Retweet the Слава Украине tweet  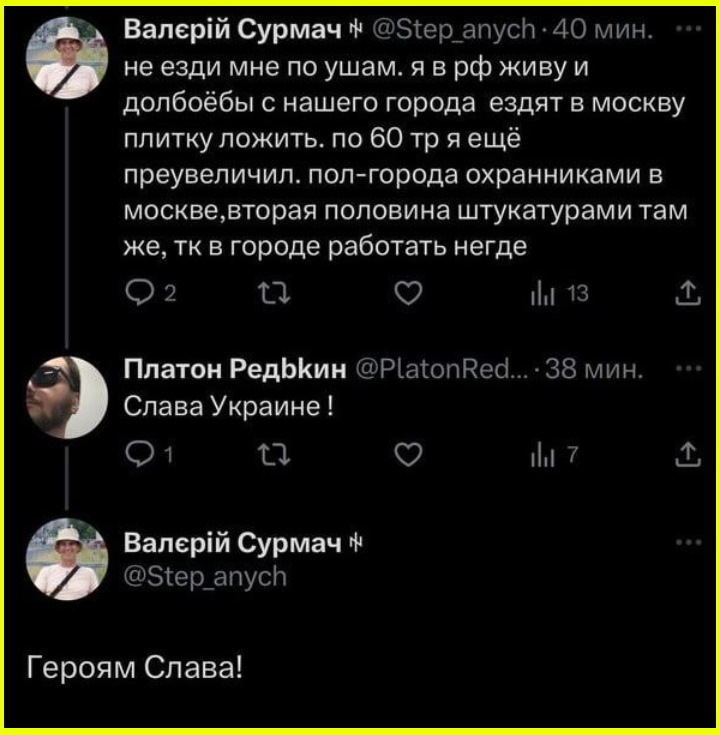point(275,455)
